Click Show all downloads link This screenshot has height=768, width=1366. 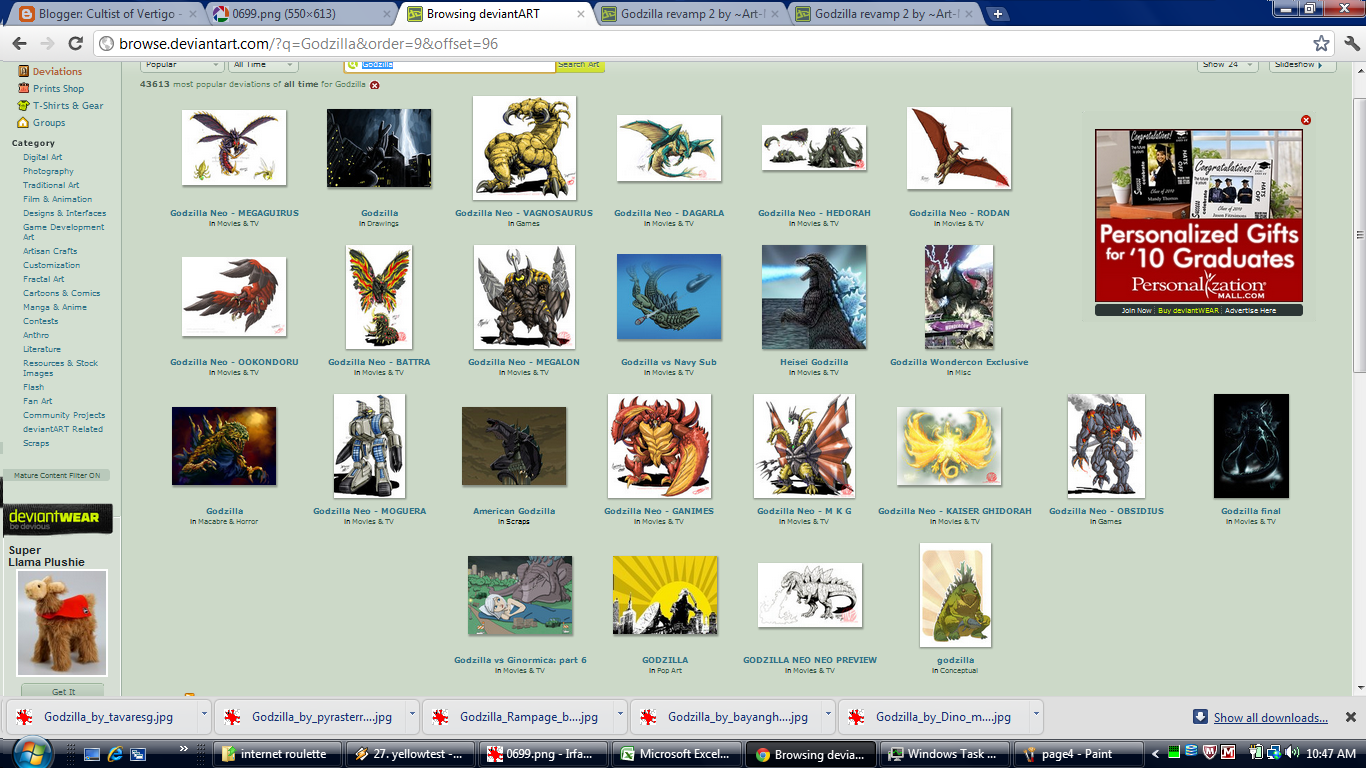pos(1270,717)
